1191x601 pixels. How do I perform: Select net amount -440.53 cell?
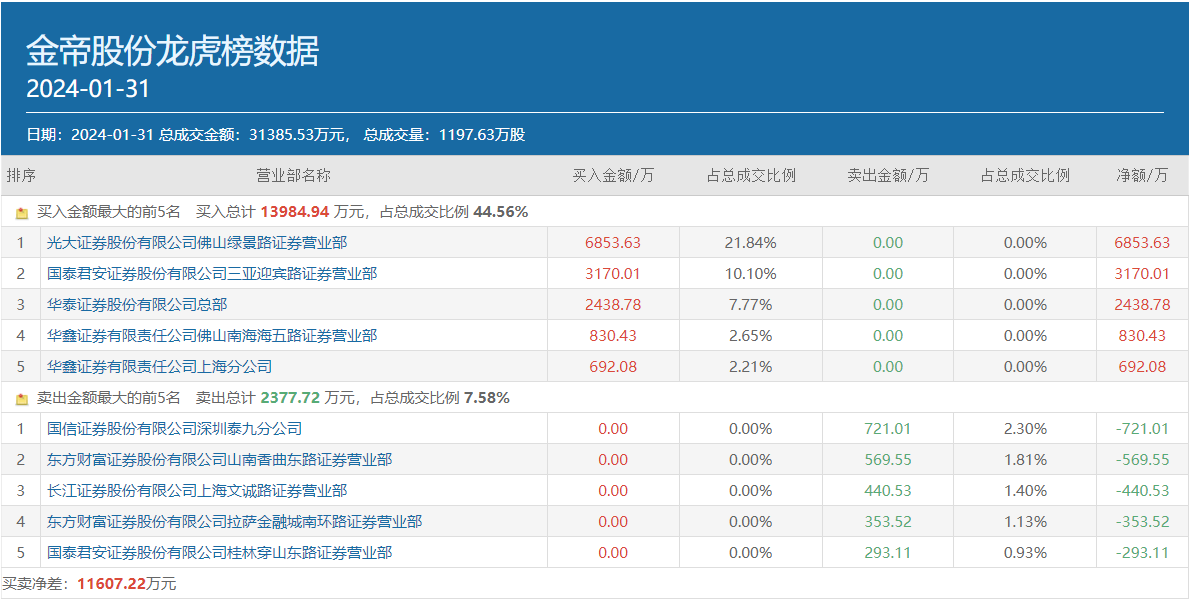(1142, 491)
